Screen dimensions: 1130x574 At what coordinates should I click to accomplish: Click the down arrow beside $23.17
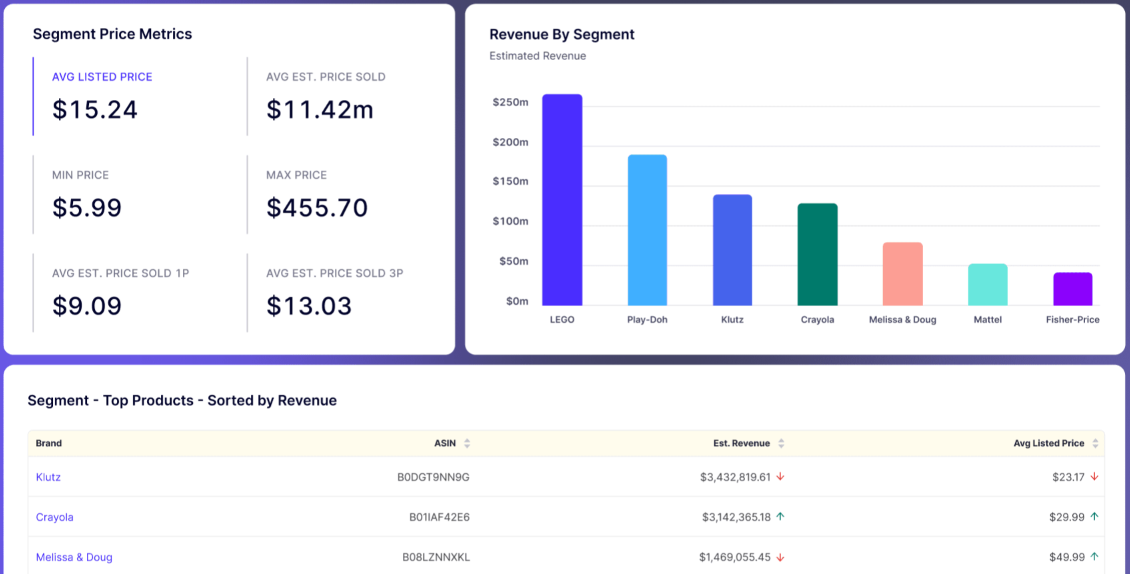pyautogui.click(x=1095, y=477)
